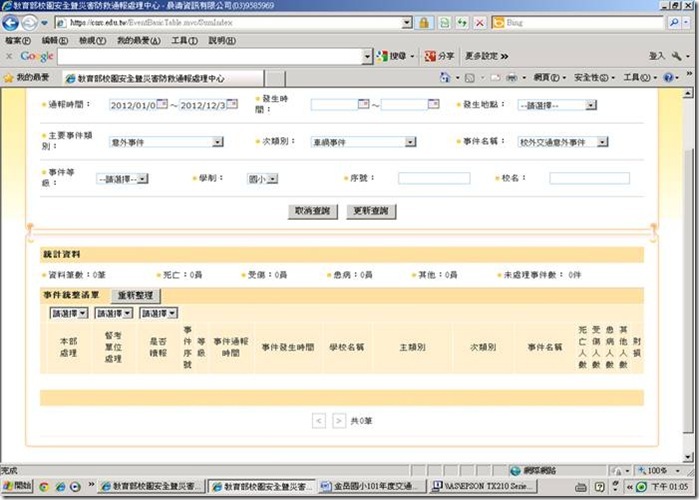Viewport: 699px width, 500px height.
Task: Open calendar icon for occurrence start time
Action: [x=364, y=104]
